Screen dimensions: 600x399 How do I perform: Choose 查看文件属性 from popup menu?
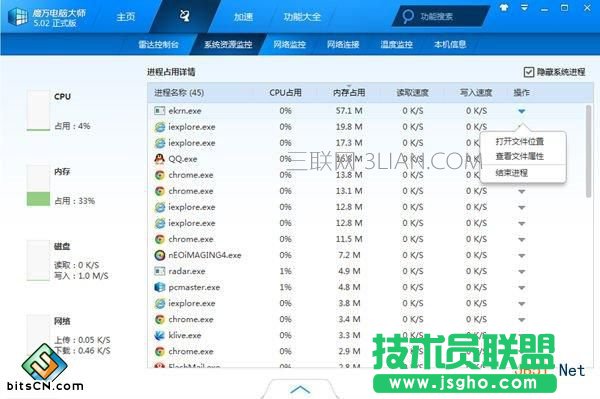click(520, 156)
